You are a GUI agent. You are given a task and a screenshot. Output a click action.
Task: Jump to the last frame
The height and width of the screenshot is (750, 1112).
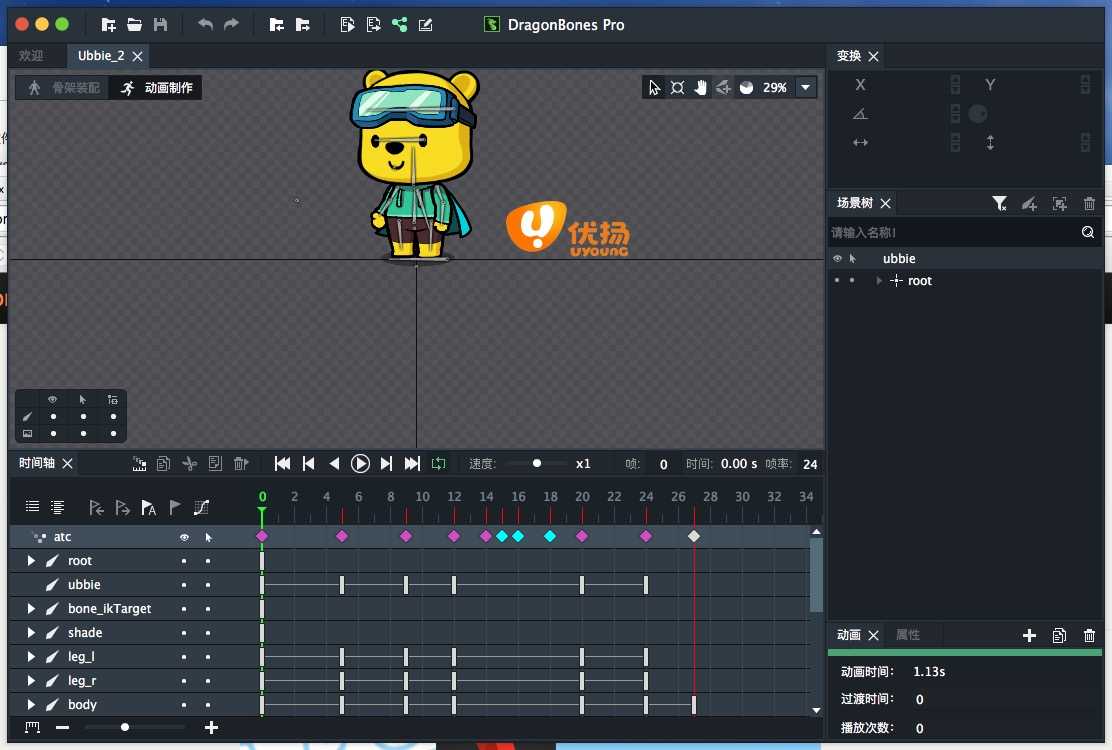412,464
